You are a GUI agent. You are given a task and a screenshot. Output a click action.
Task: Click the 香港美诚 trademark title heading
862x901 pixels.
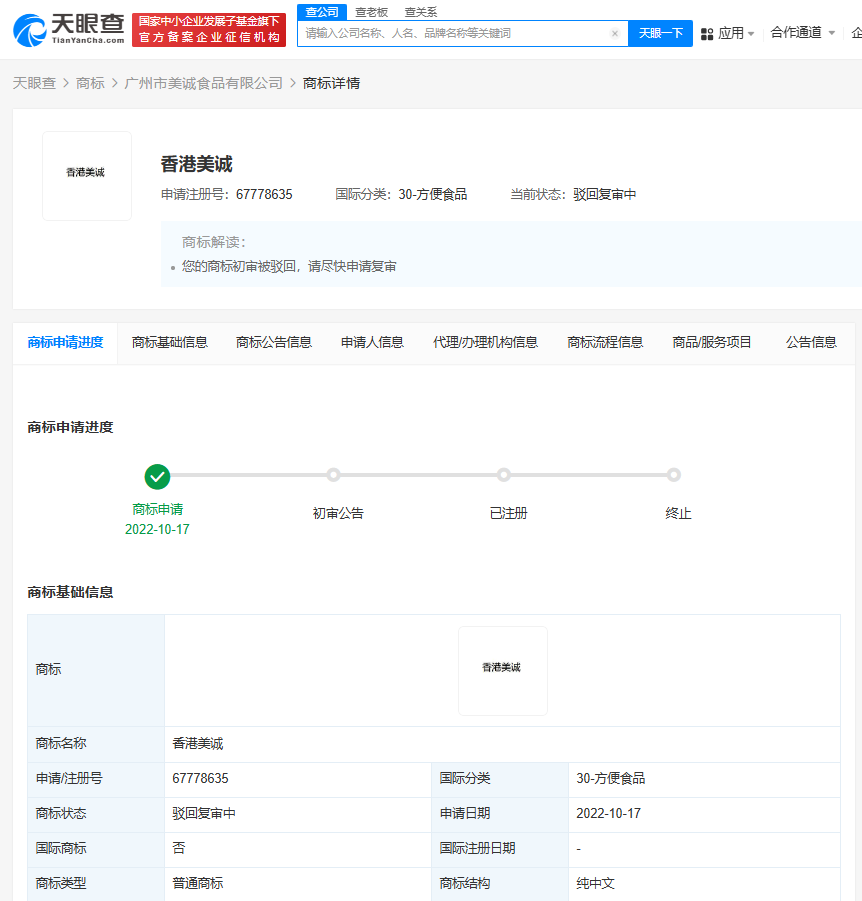click(x=197, y=164)
